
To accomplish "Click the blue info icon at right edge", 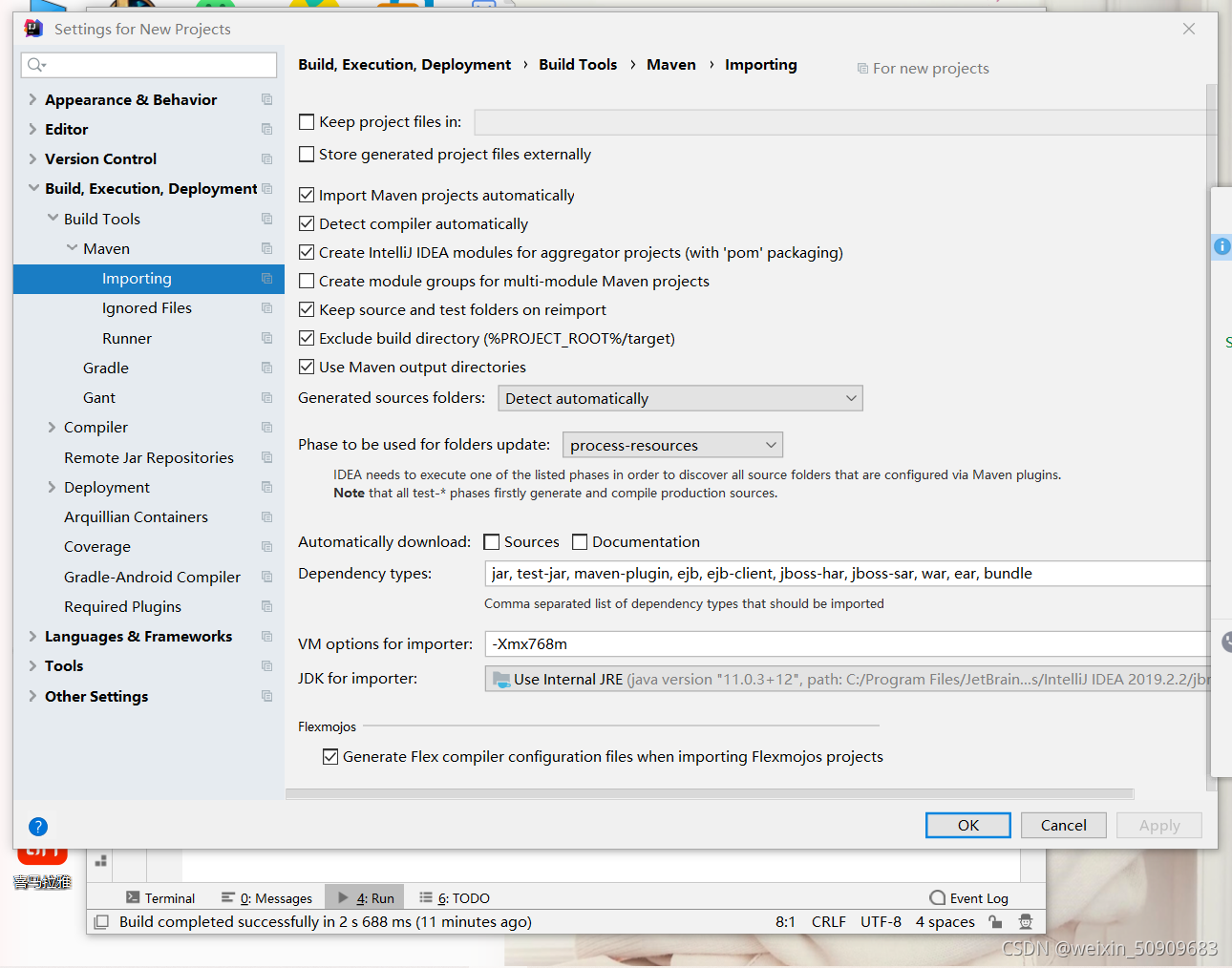I will [1221, 246].
